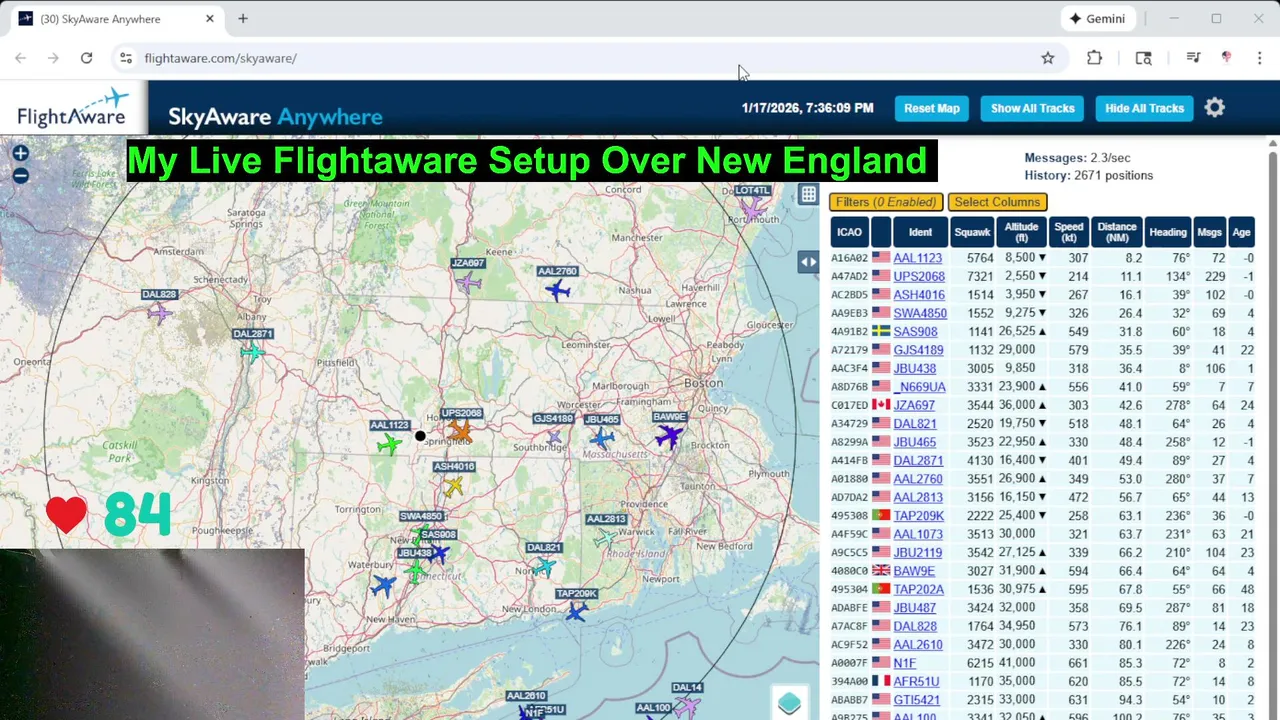Open the map grid overlay icon
This screenshot has height=720, width=1280.
click(808, 195)
